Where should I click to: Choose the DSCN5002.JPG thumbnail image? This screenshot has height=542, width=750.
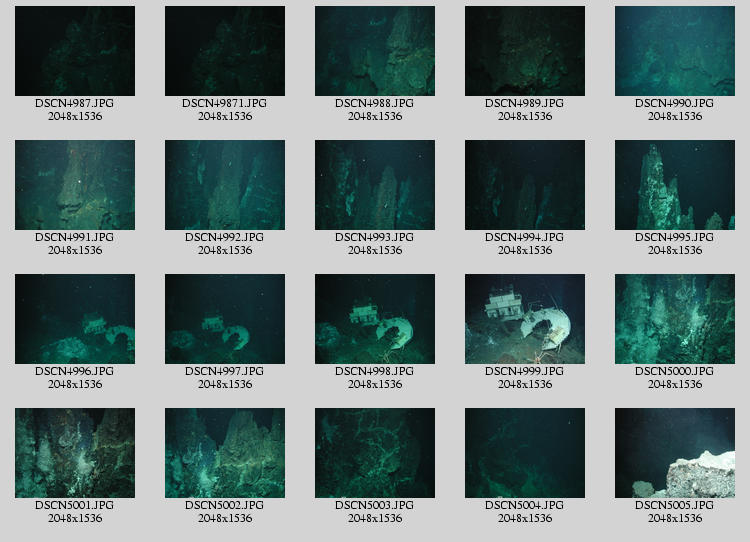coord(225,453)
